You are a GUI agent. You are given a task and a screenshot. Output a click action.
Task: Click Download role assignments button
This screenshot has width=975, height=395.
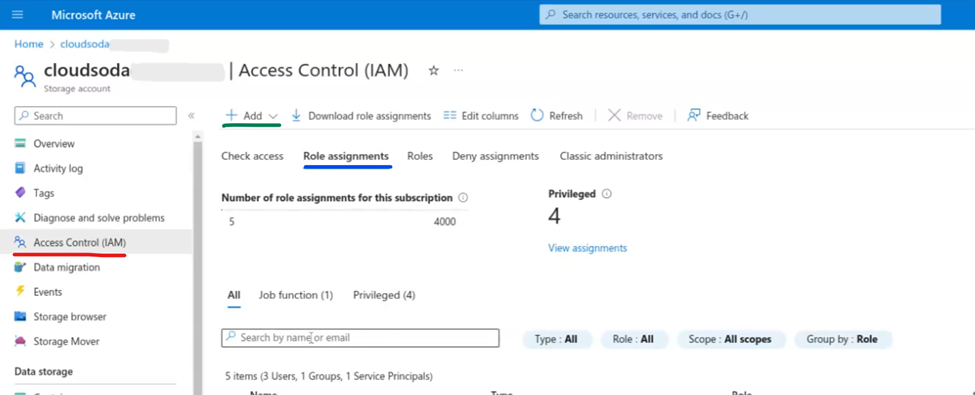tap(361, 116)
